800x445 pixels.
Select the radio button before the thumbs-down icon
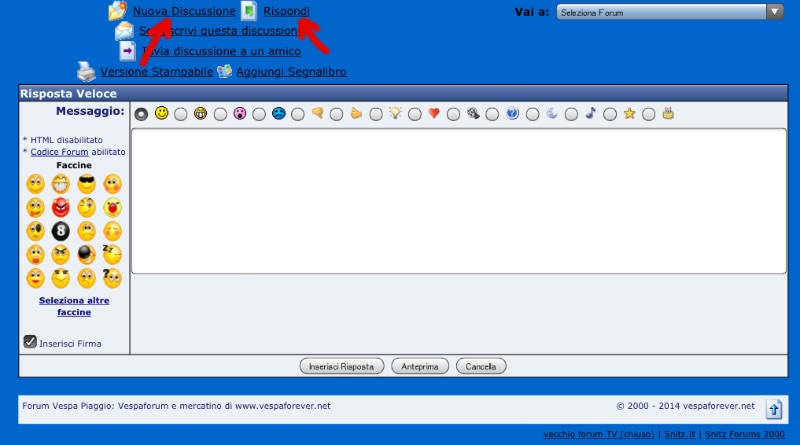(x=297, y=114)
